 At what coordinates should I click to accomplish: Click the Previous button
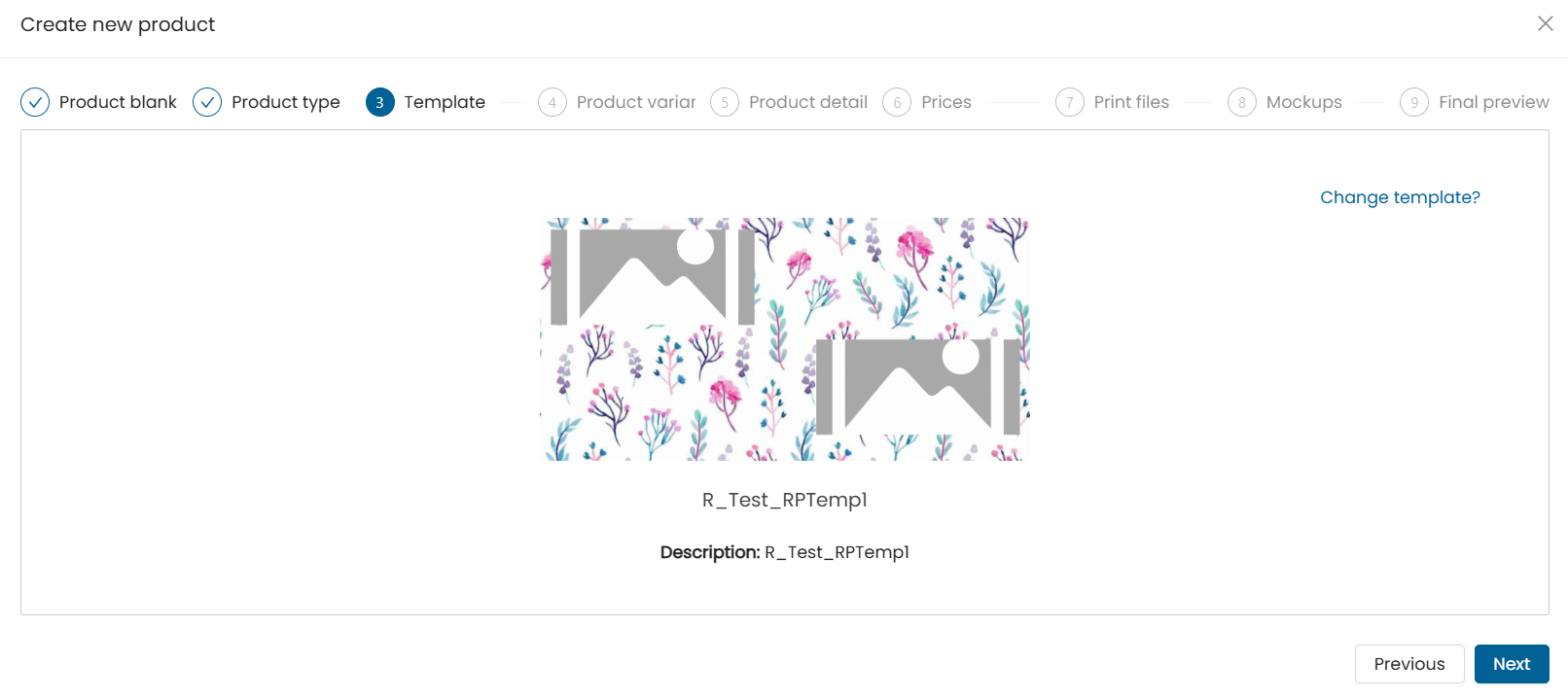(x=1409, y=664)
